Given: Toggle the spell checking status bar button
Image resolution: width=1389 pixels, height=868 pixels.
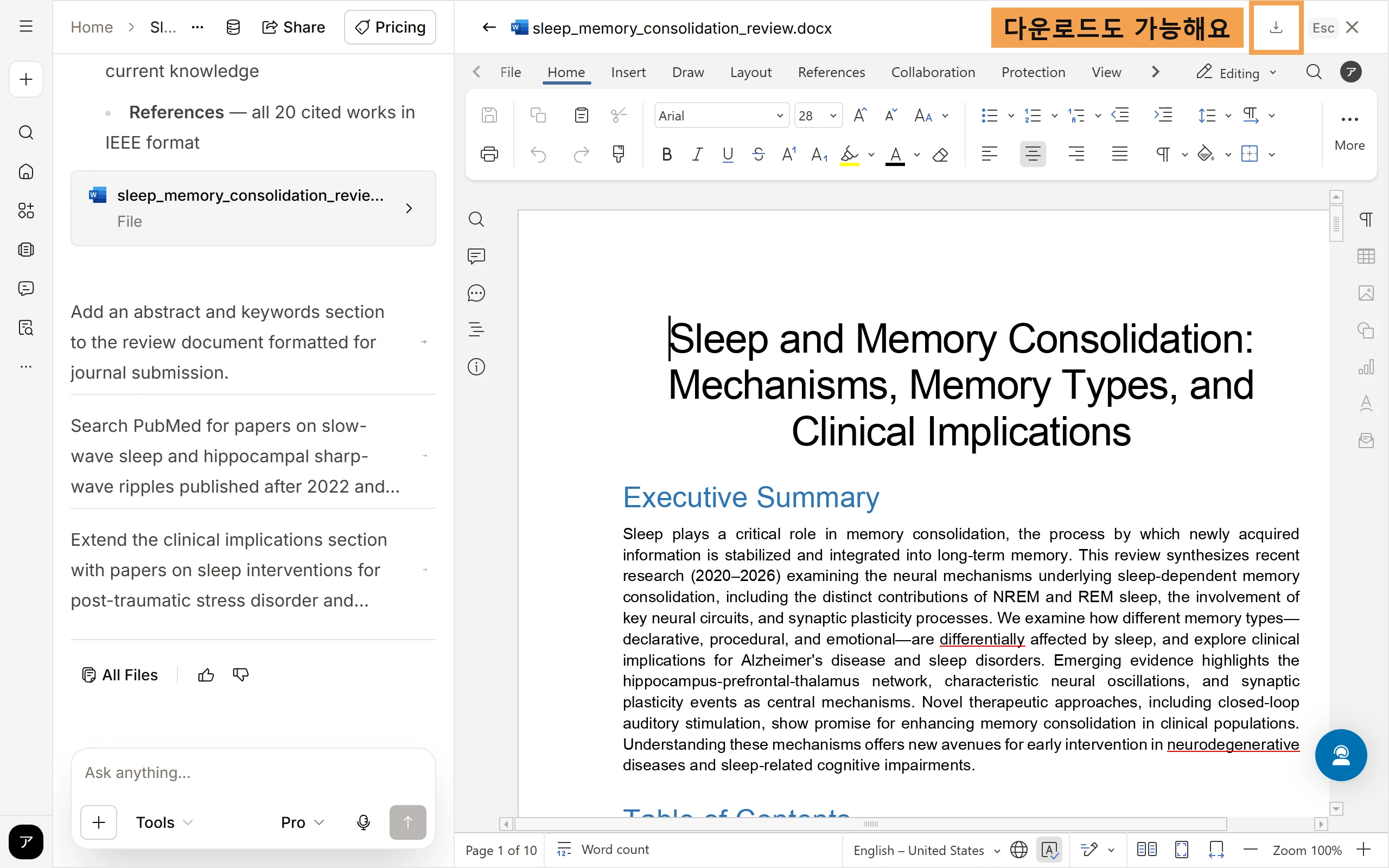Looking at the screenshot, I should pyautogui.click(x=1049, y=850).
